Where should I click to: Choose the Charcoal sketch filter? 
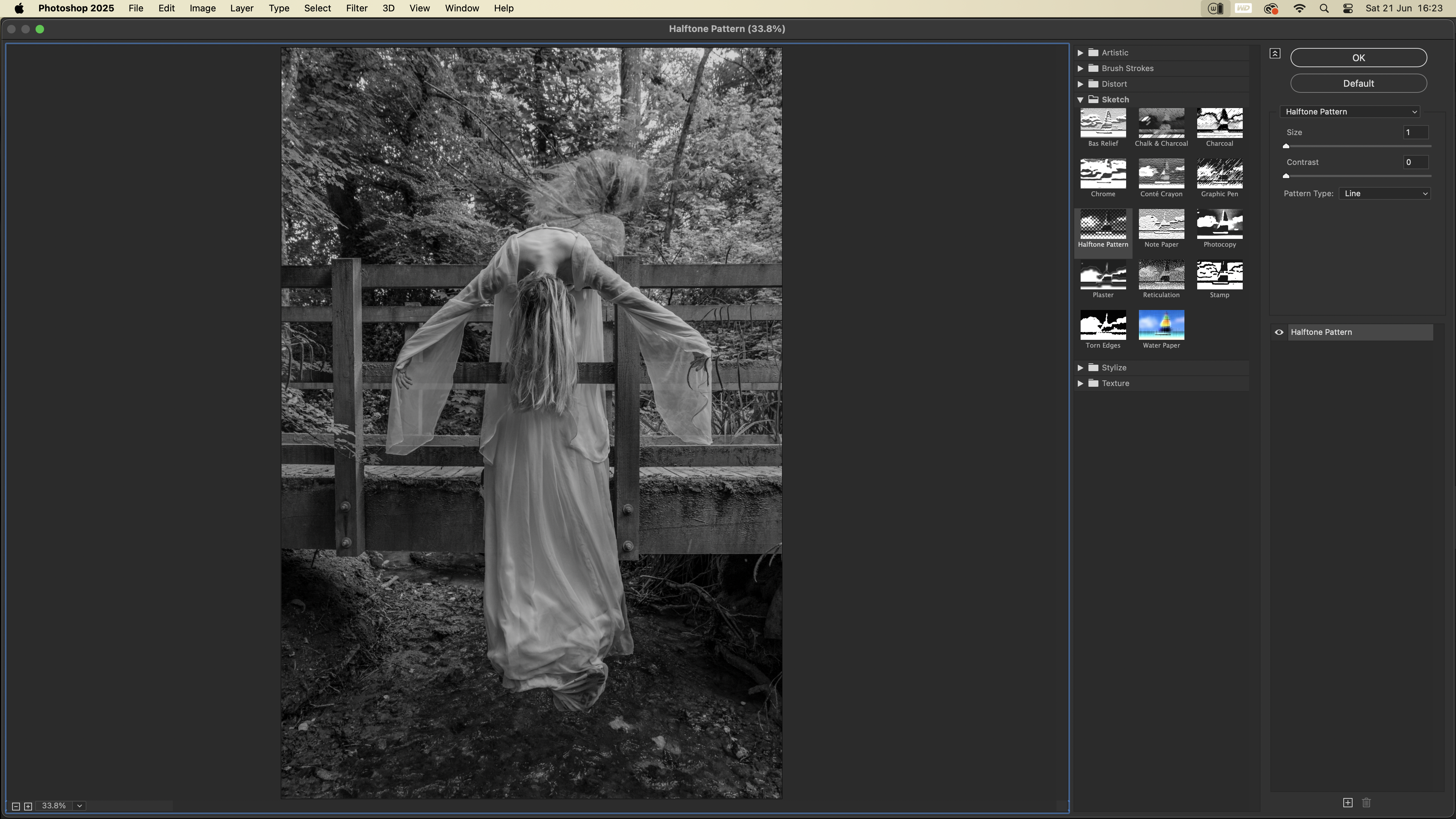pos(1219,123)
